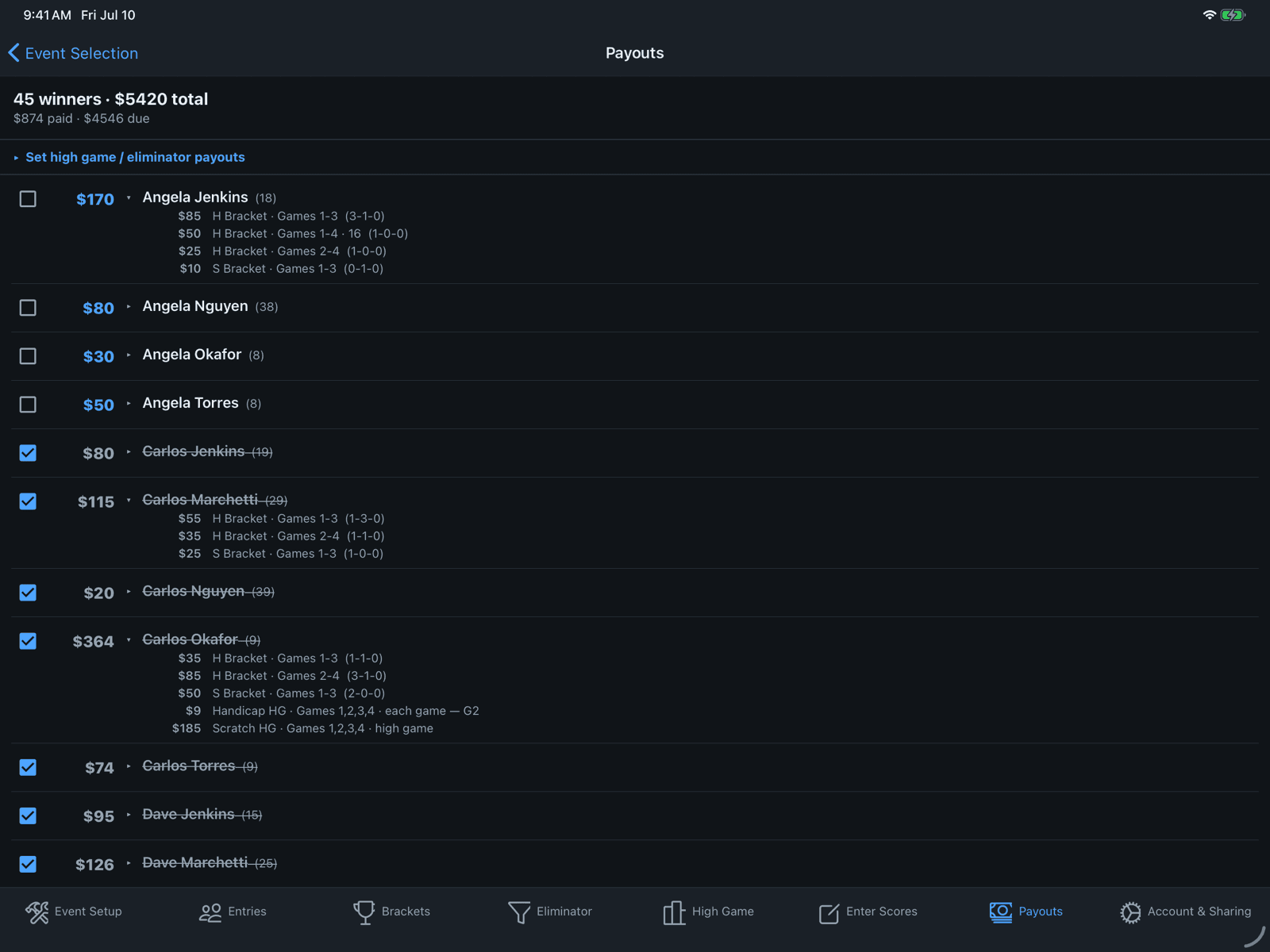Tap the $874 paid $4546 due text
Image resolution: width=1270 pixels, height=952 pixels.
(x=82, y=118)
